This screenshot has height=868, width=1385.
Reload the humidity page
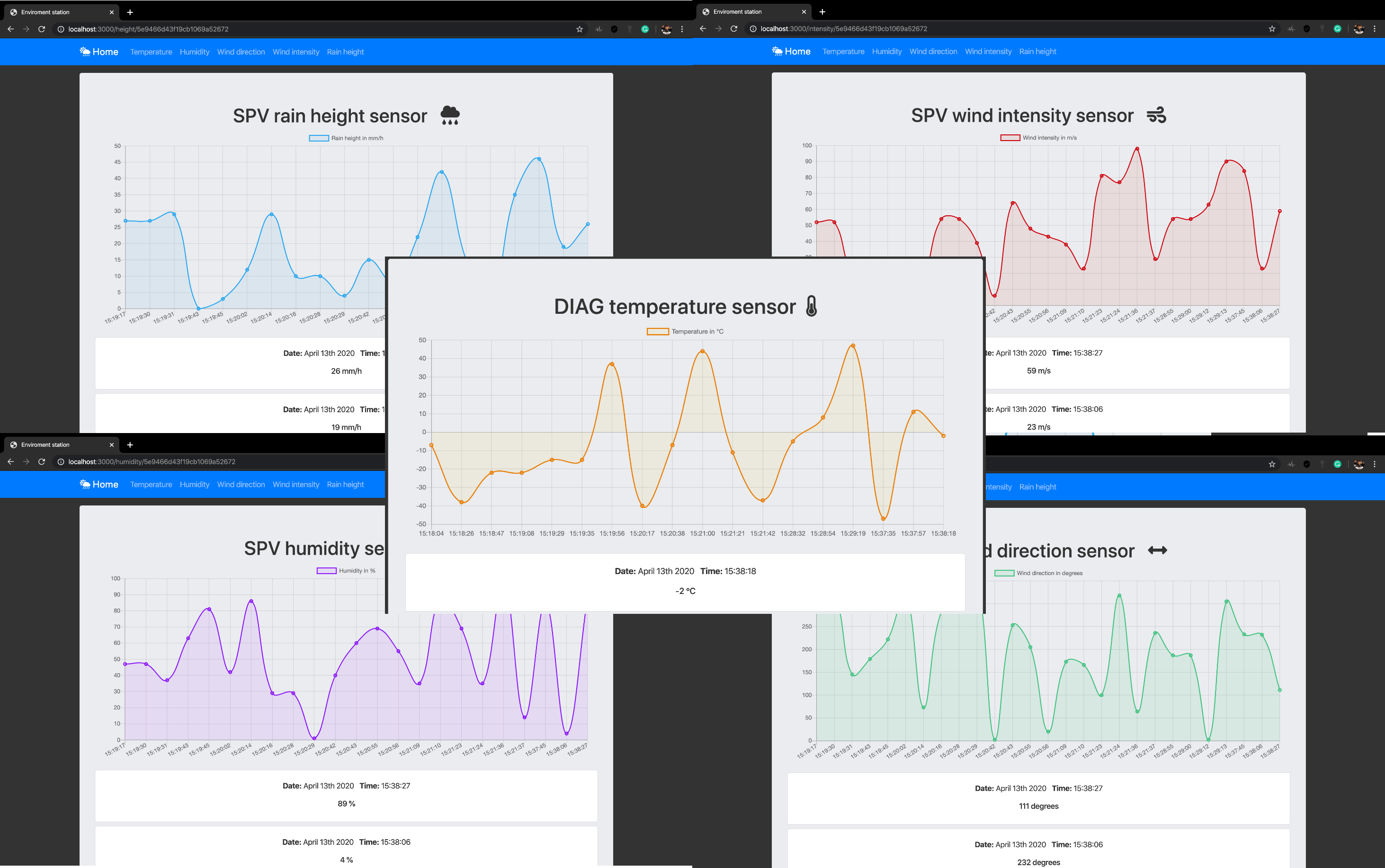(x=41, y=461)
